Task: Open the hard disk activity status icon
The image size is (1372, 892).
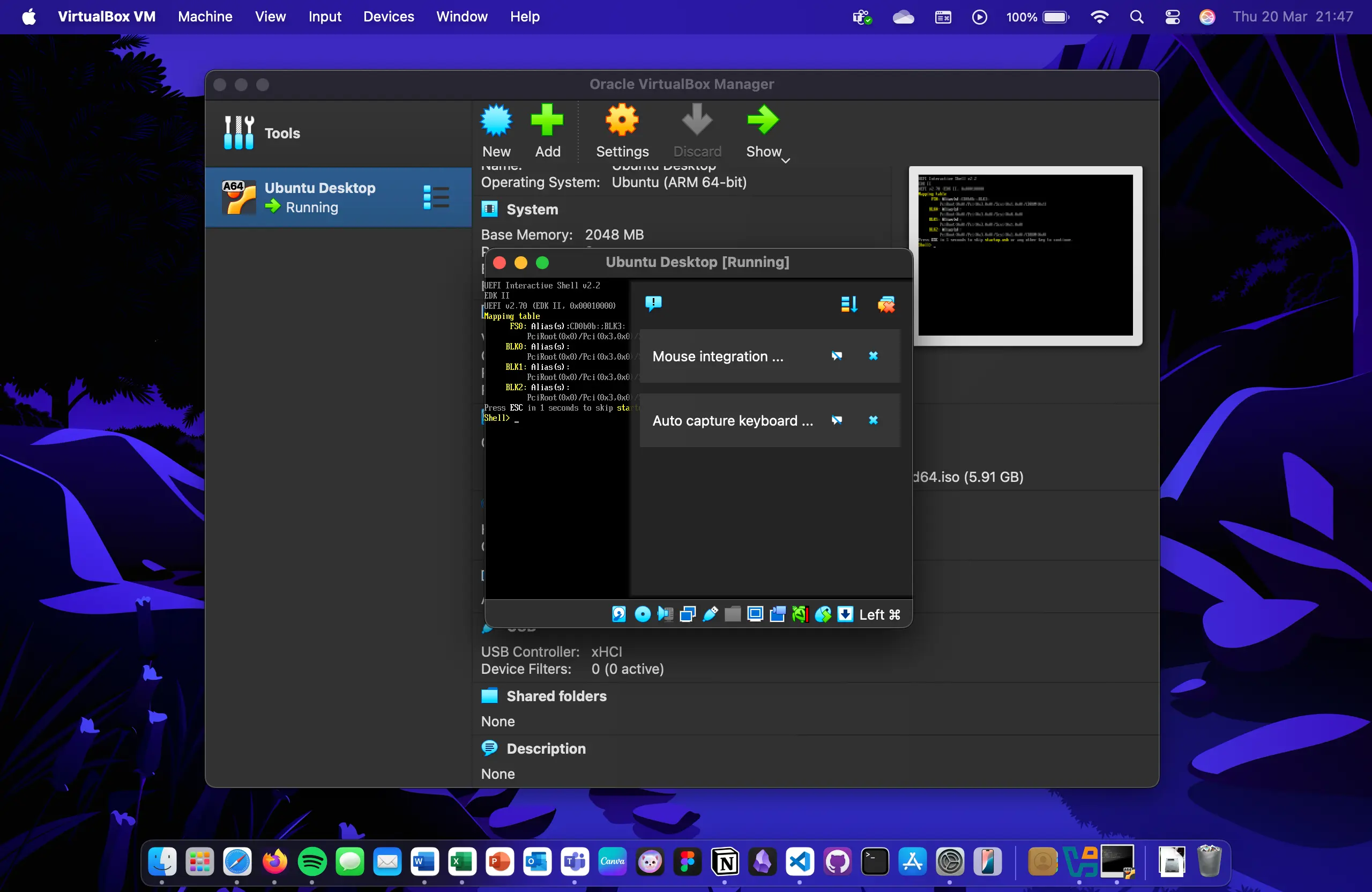Action: [618, 613]
